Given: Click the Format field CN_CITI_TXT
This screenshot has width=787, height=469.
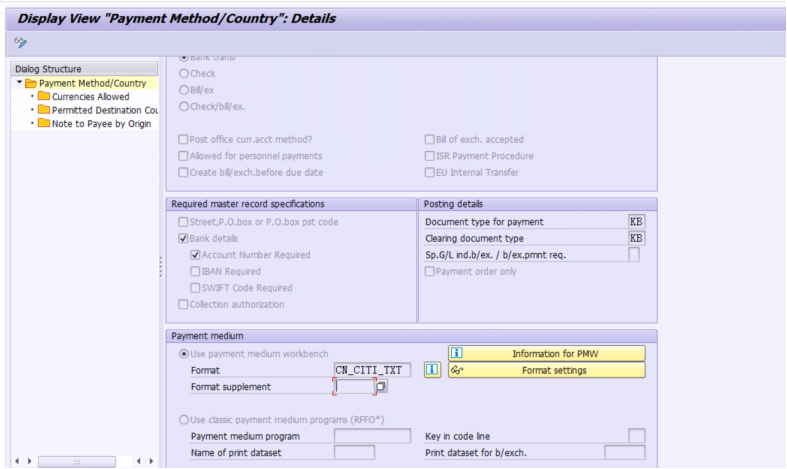Looking at the screenshot, I should coord(372,370).
